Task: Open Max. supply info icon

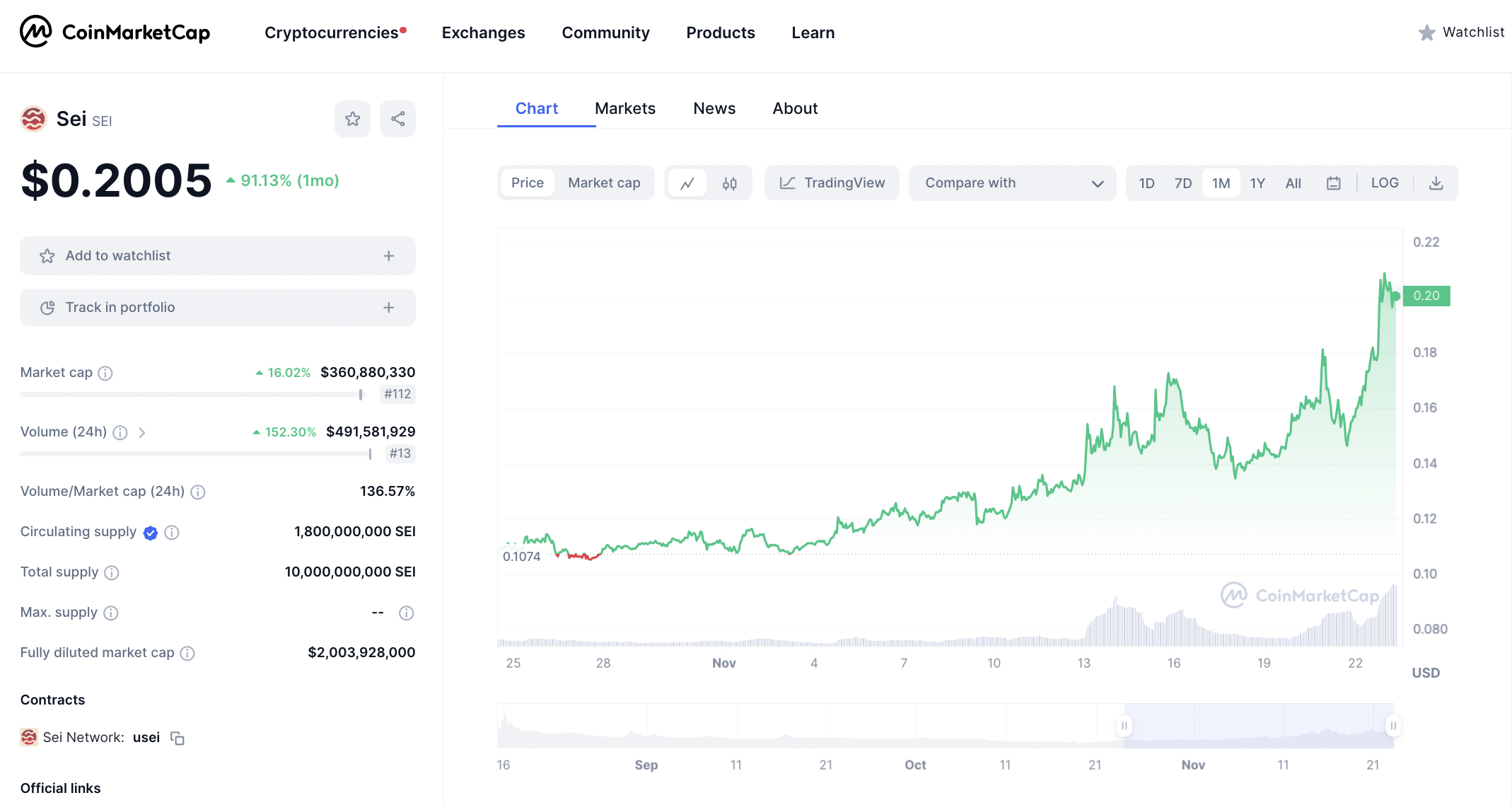Action: (111, 613)
